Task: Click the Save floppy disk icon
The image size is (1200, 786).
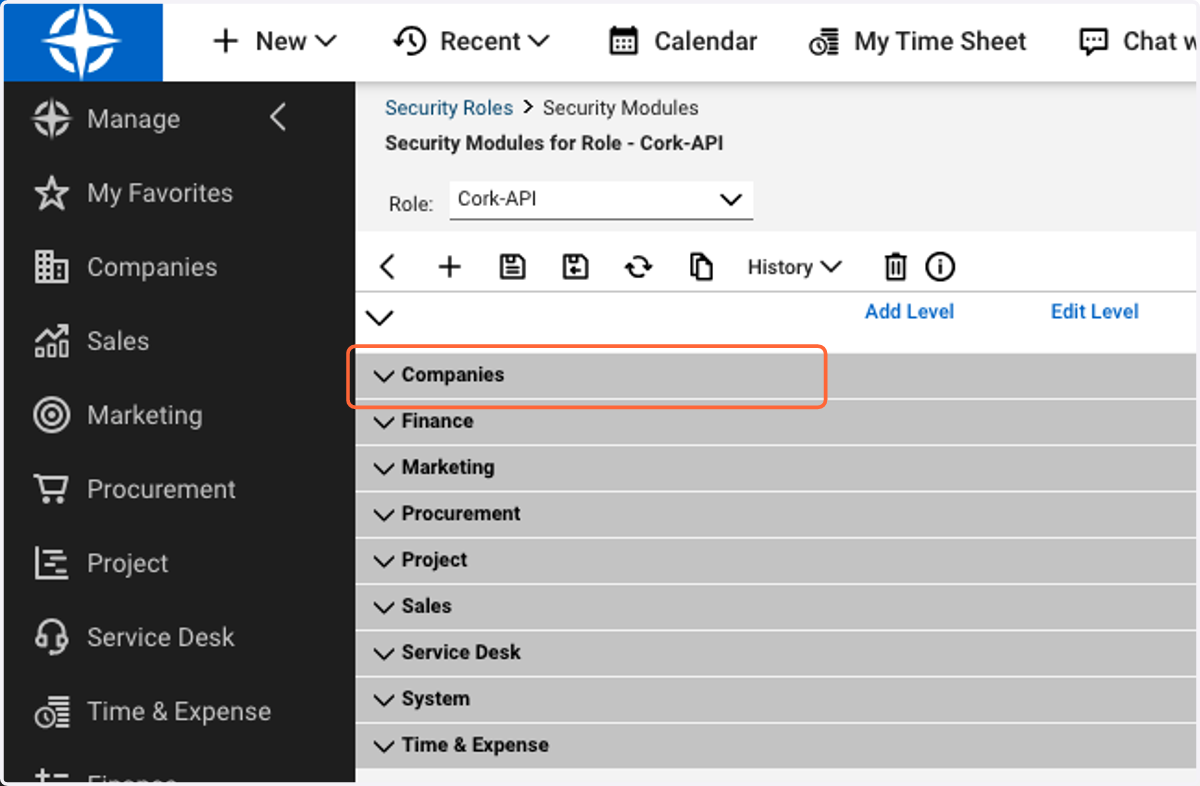Action: 513,267
